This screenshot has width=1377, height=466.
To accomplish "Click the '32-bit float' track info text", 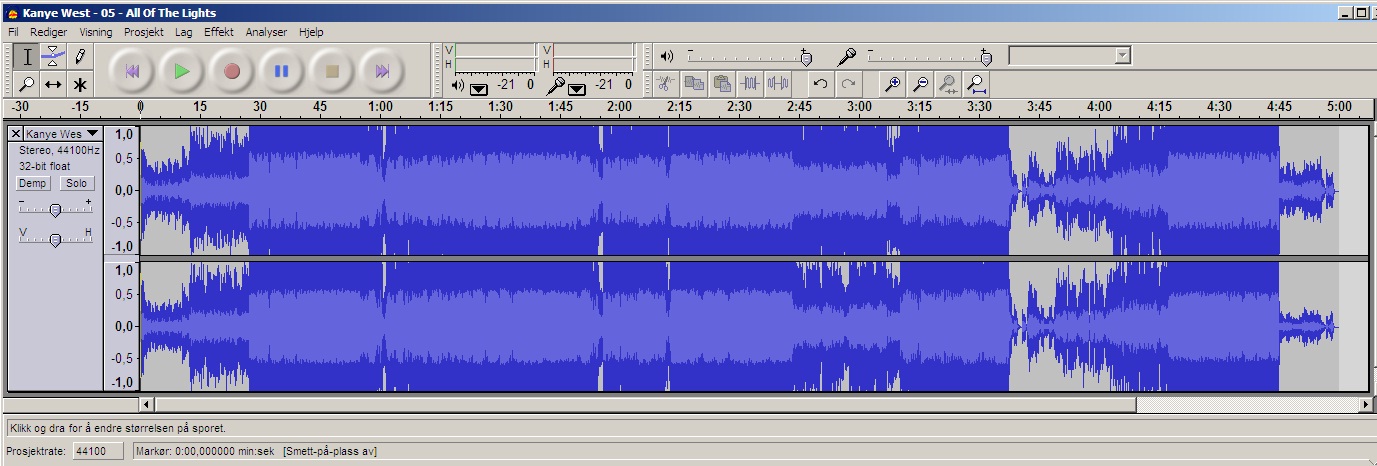I will coord(45,166).
